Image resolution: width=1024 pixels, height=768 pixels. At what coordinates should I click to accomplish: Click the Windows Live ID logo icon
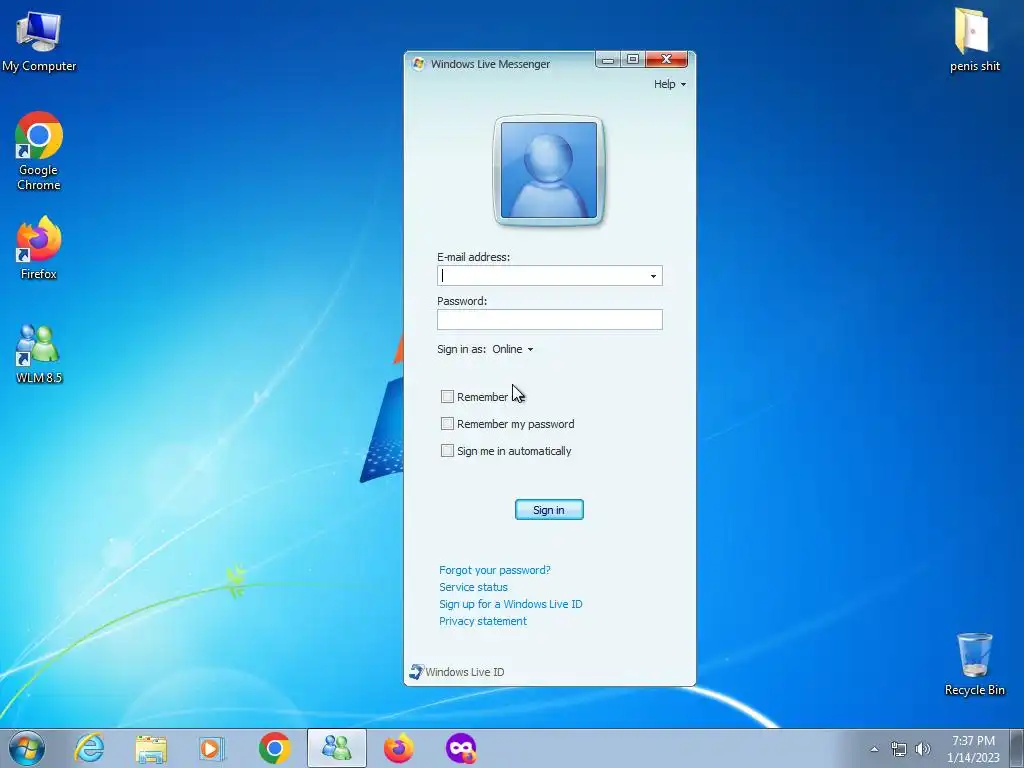[x=416, y=671]
